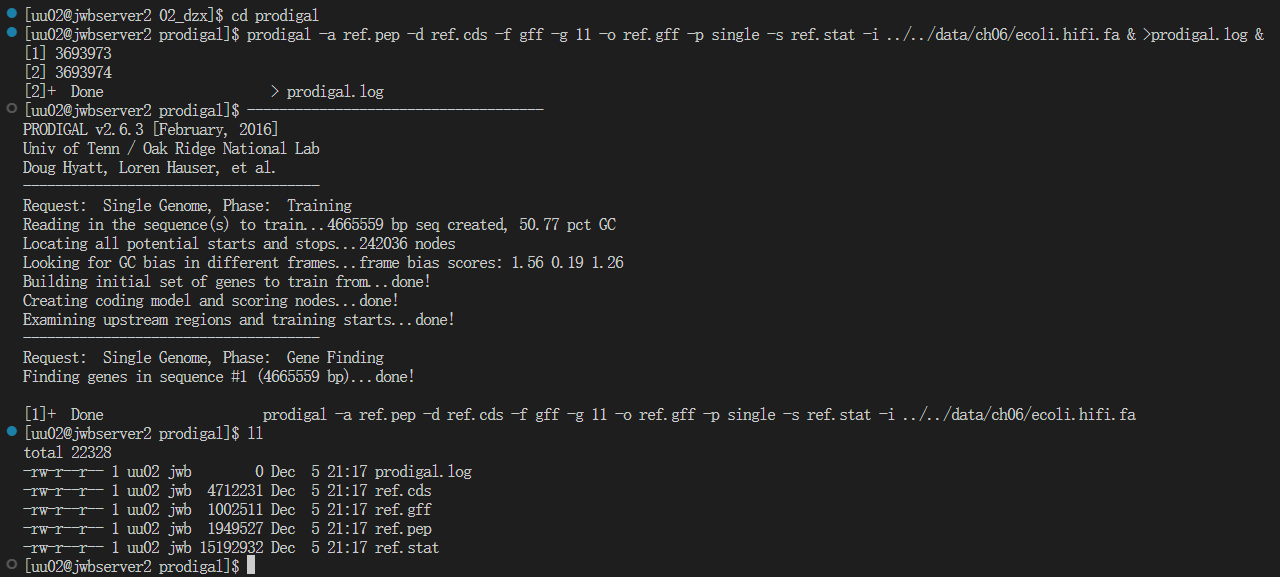Open the prodigal.log file in the ll listing
1280x577 pixels.
[x=423, y=472]
